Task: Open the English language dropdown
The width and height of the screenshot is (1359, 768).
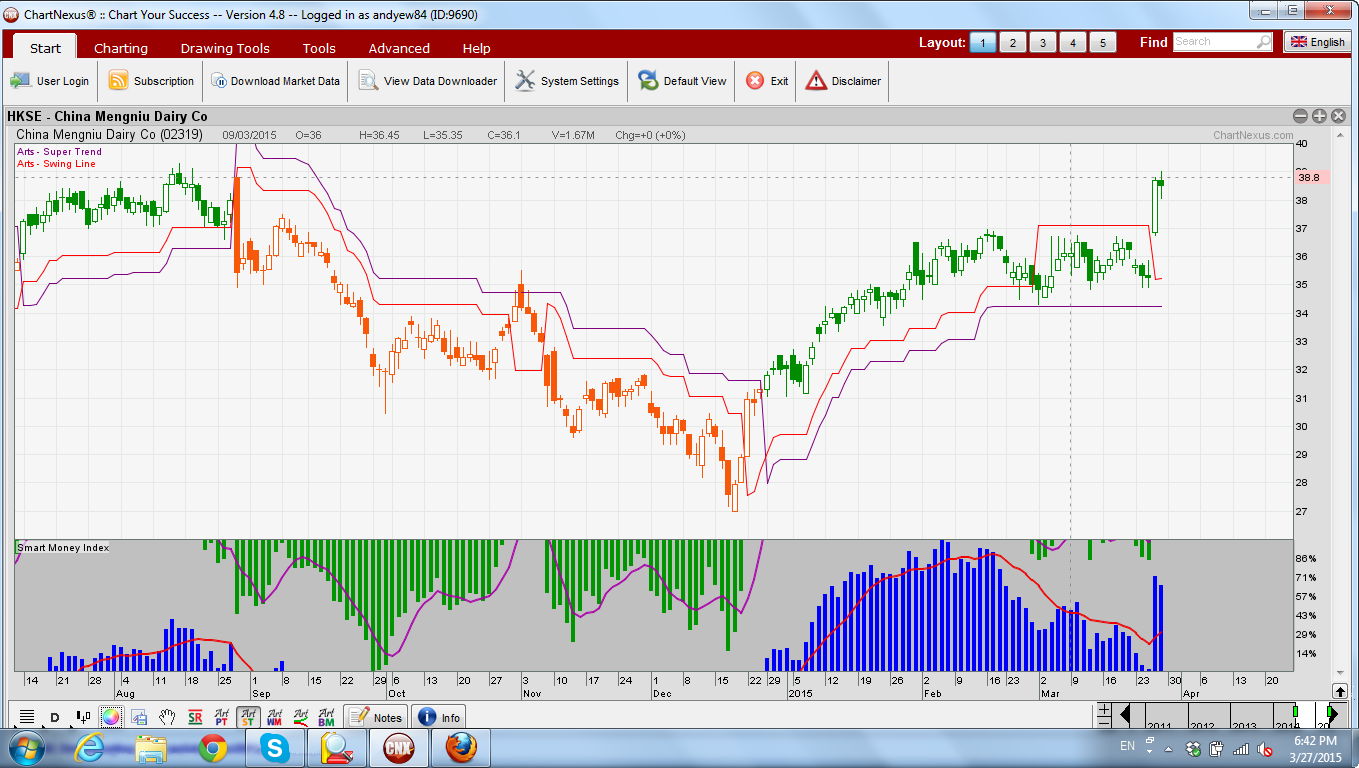Action: point(1317,42)
